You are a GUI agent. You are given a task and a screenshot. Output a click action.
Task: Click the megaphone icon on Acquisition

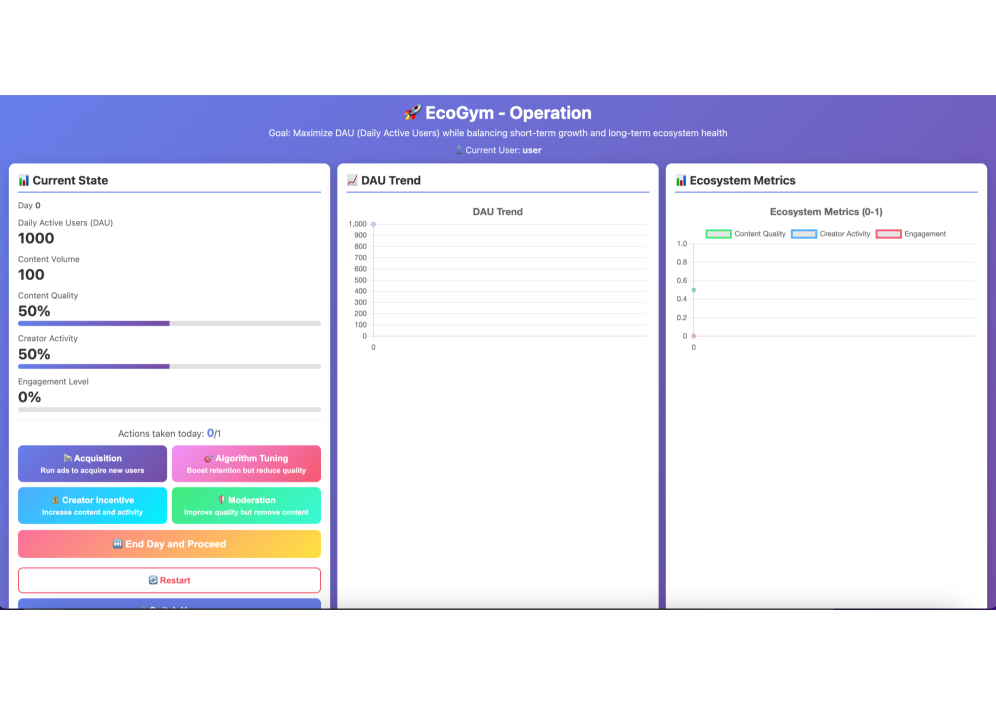[67, 458]
